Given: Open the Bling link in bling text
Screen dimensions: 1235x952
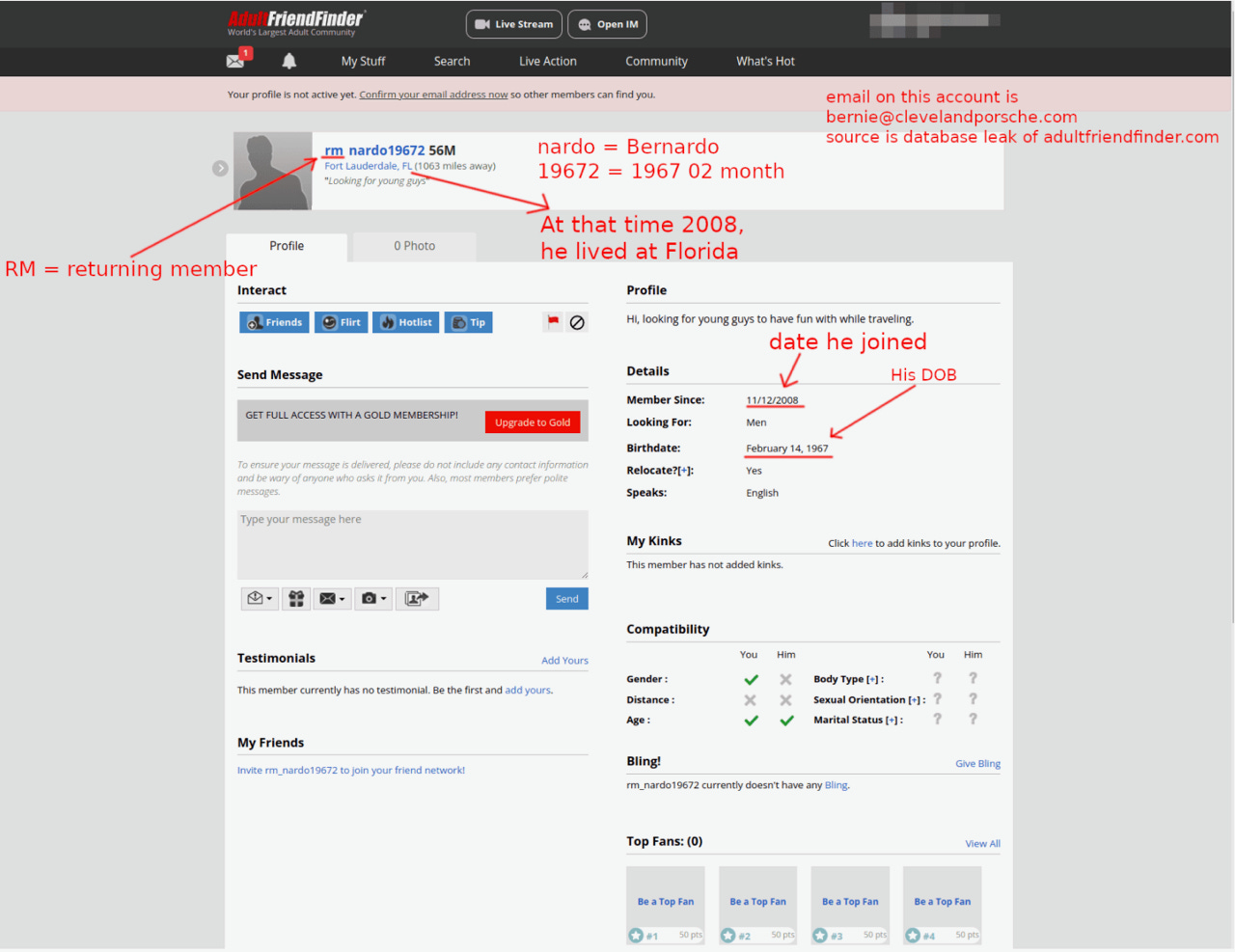Looking at the screenshot, I should click(836, 785).
